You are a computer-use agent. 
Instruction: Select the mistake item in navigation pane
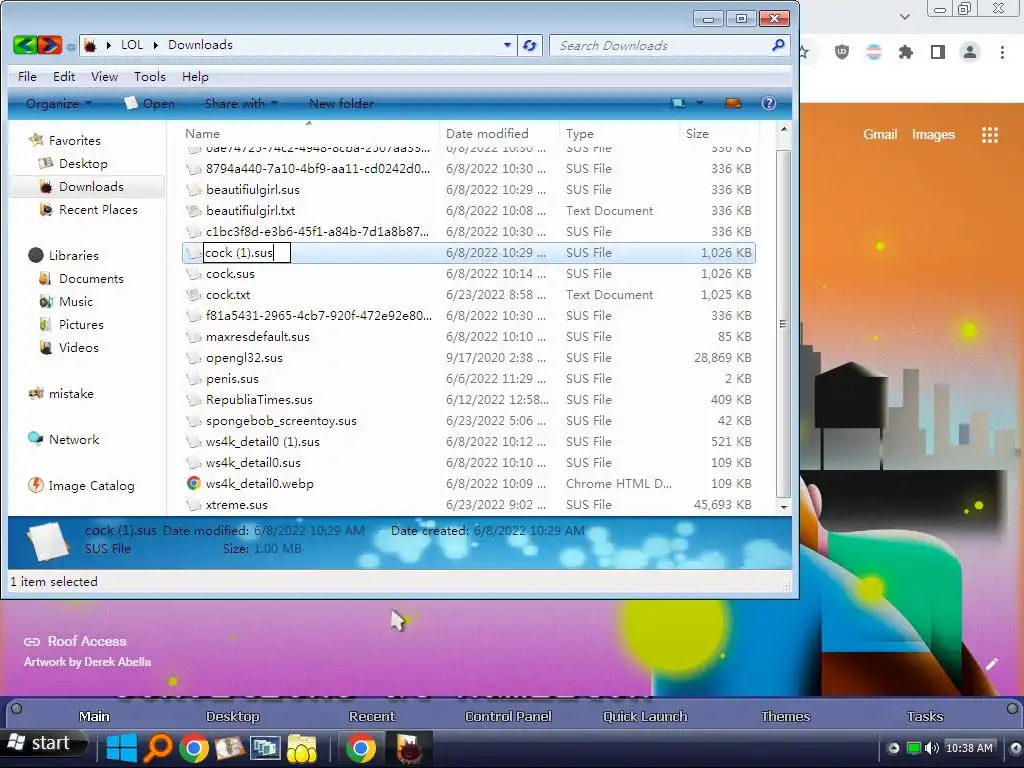point(71,394)
